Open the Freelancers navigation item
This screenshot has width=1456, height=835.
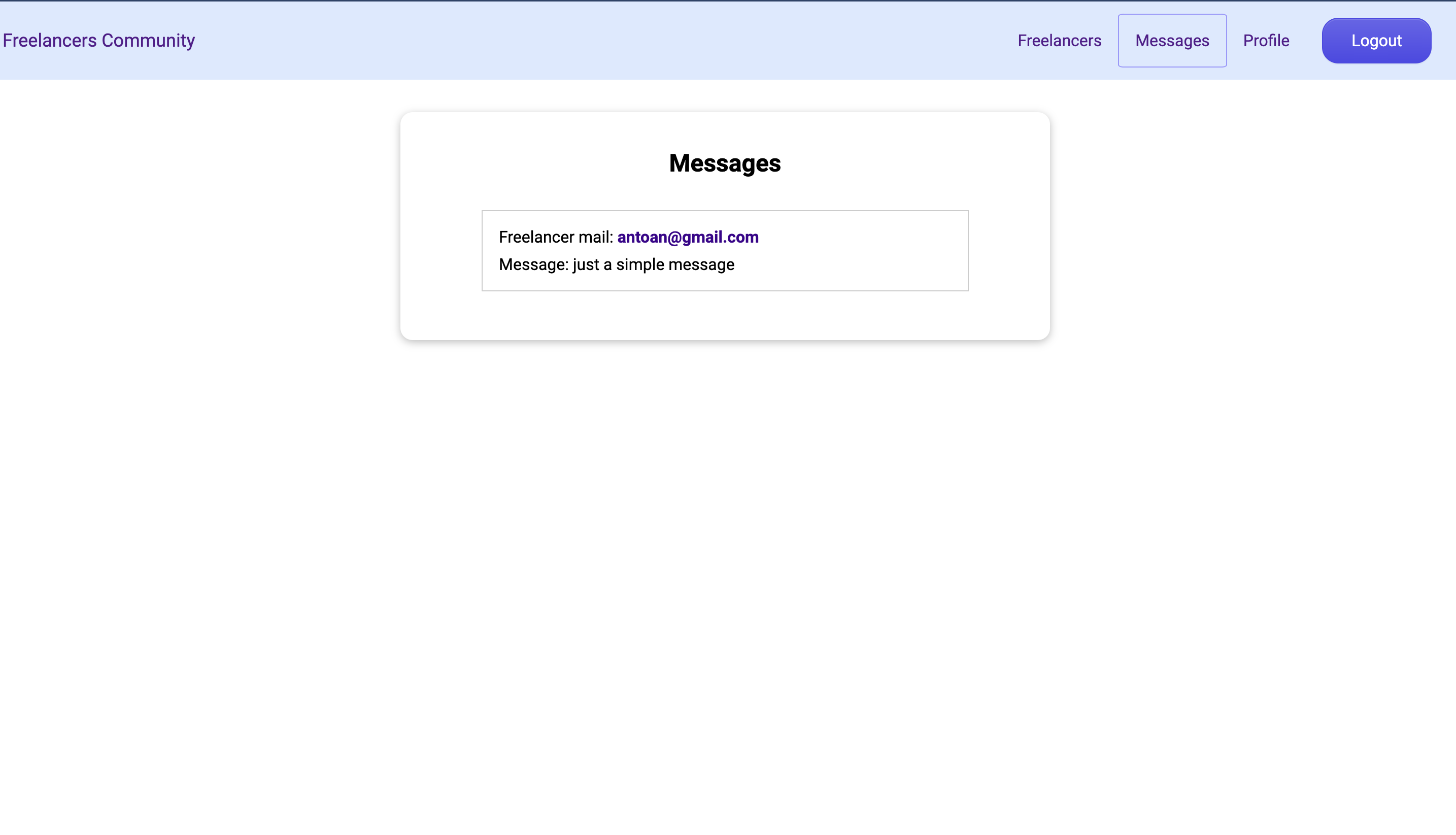[1059, 40]
